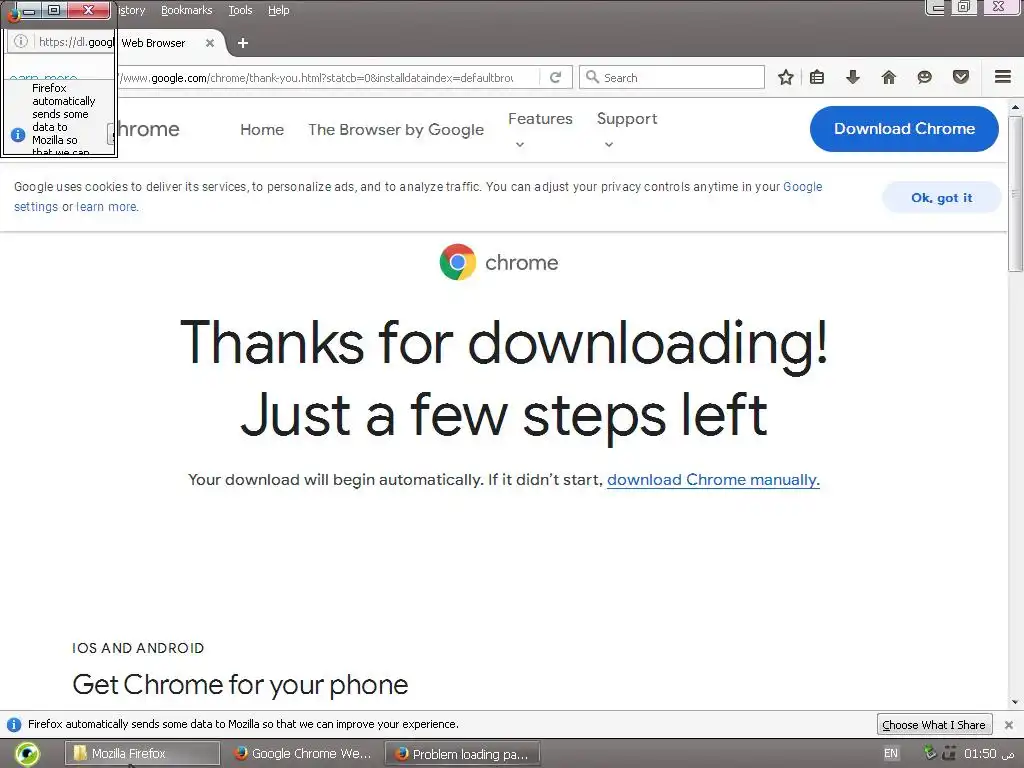
Task: Click the smiley face toolbar icon
Action: pyautogui.click(x=925, y=78)
